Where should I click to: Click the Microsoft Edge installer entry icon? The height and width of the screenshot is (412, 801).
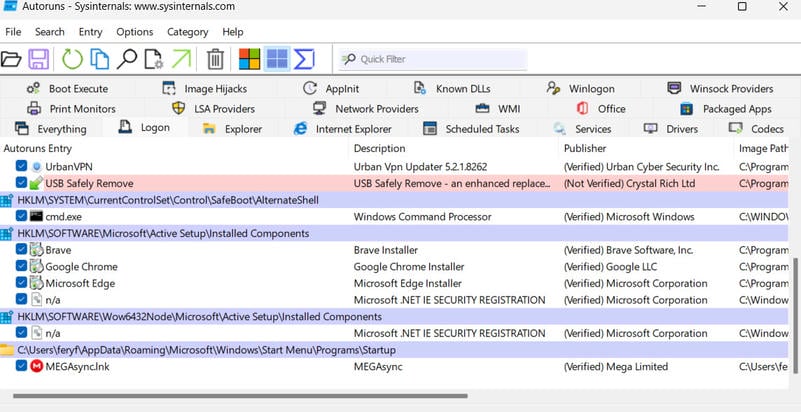point(36,283)
